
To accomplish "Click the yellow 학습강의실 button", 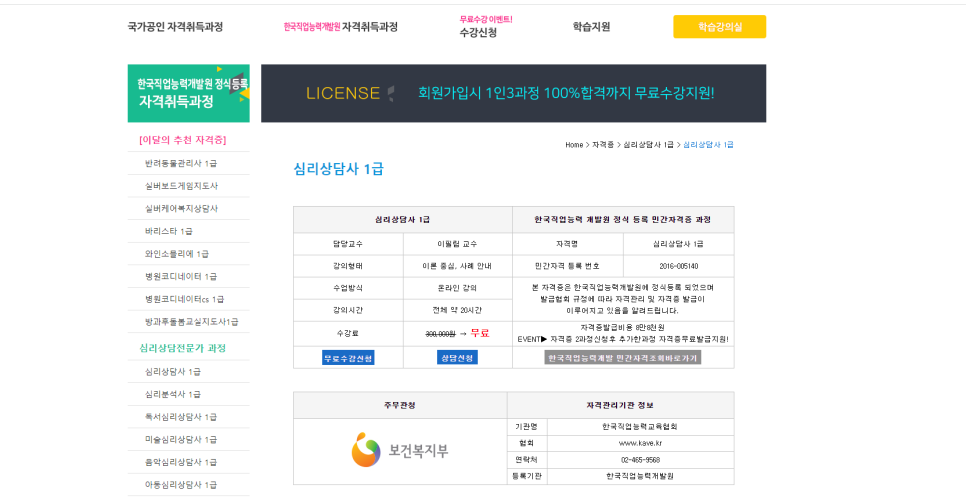I will [720, 27].
